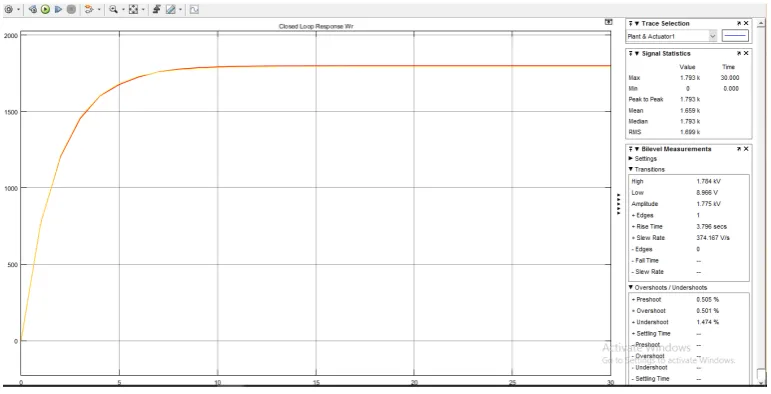Click the + Edges label

click(642, 215)
